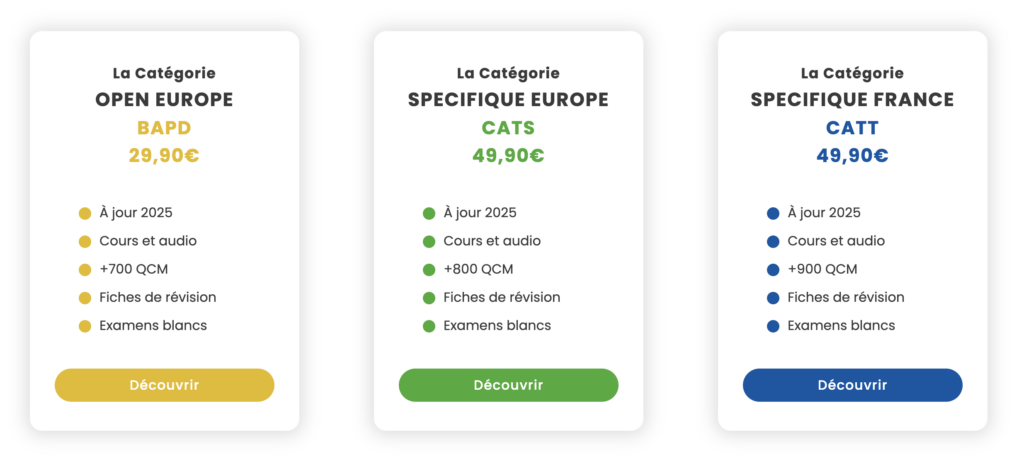
Task: Click the green bullet beside +800 QCM
Action: (429, 270)
